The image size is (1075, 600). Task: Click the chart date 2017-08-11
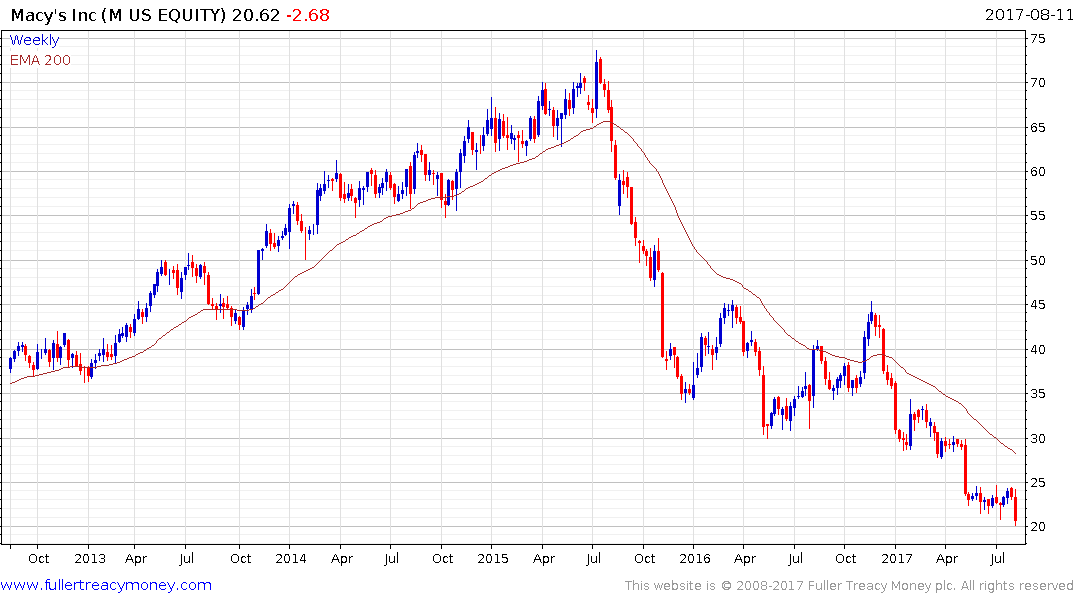click(1029, 14)
